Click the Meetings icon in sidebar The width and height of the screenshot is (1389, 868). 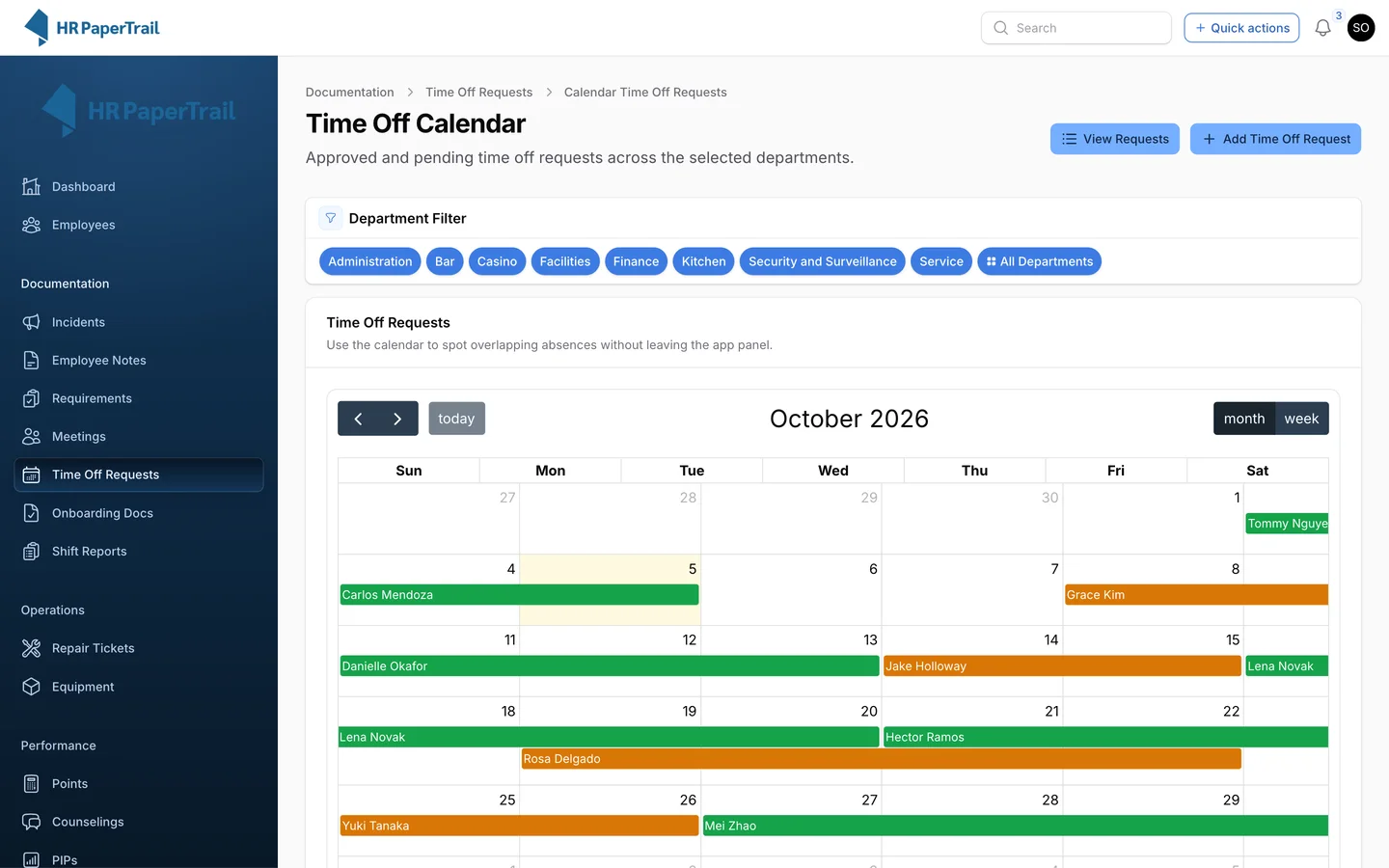[x=32, y=436]
